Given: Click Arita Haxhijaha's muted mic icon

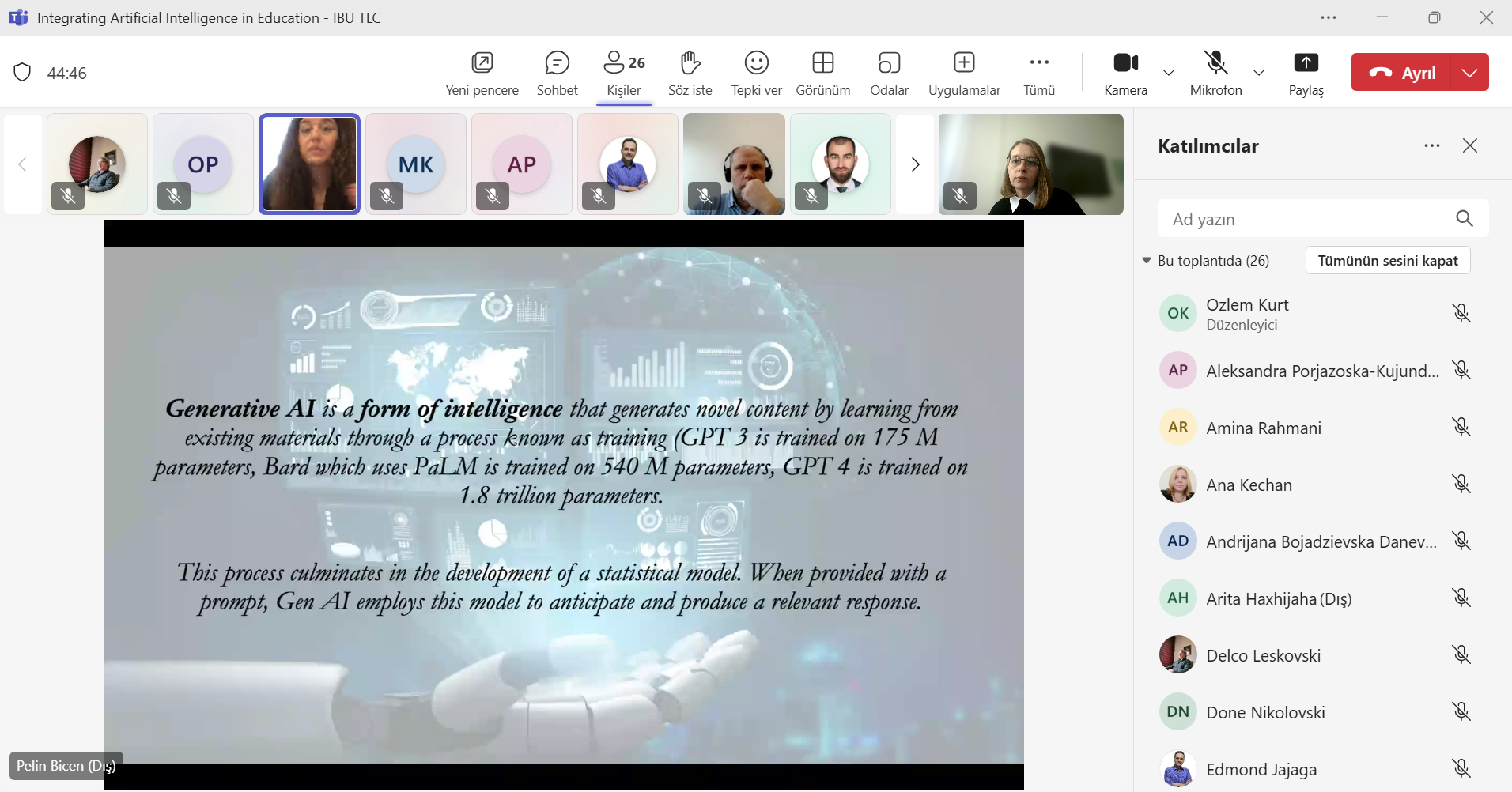Looking at the screenshot, I should coord(1461,598).
